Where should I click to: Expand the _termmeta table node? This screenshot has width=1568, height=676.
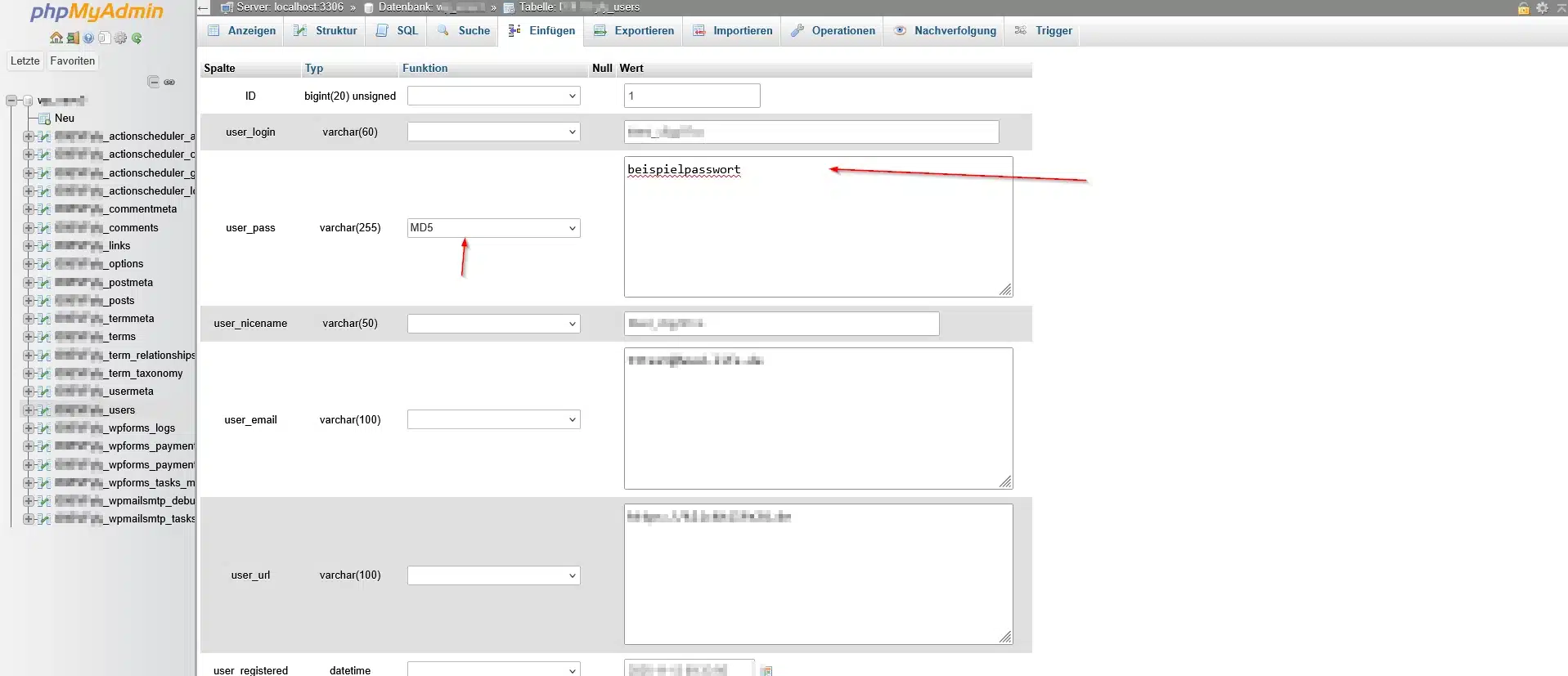click(x=29, y=319)
